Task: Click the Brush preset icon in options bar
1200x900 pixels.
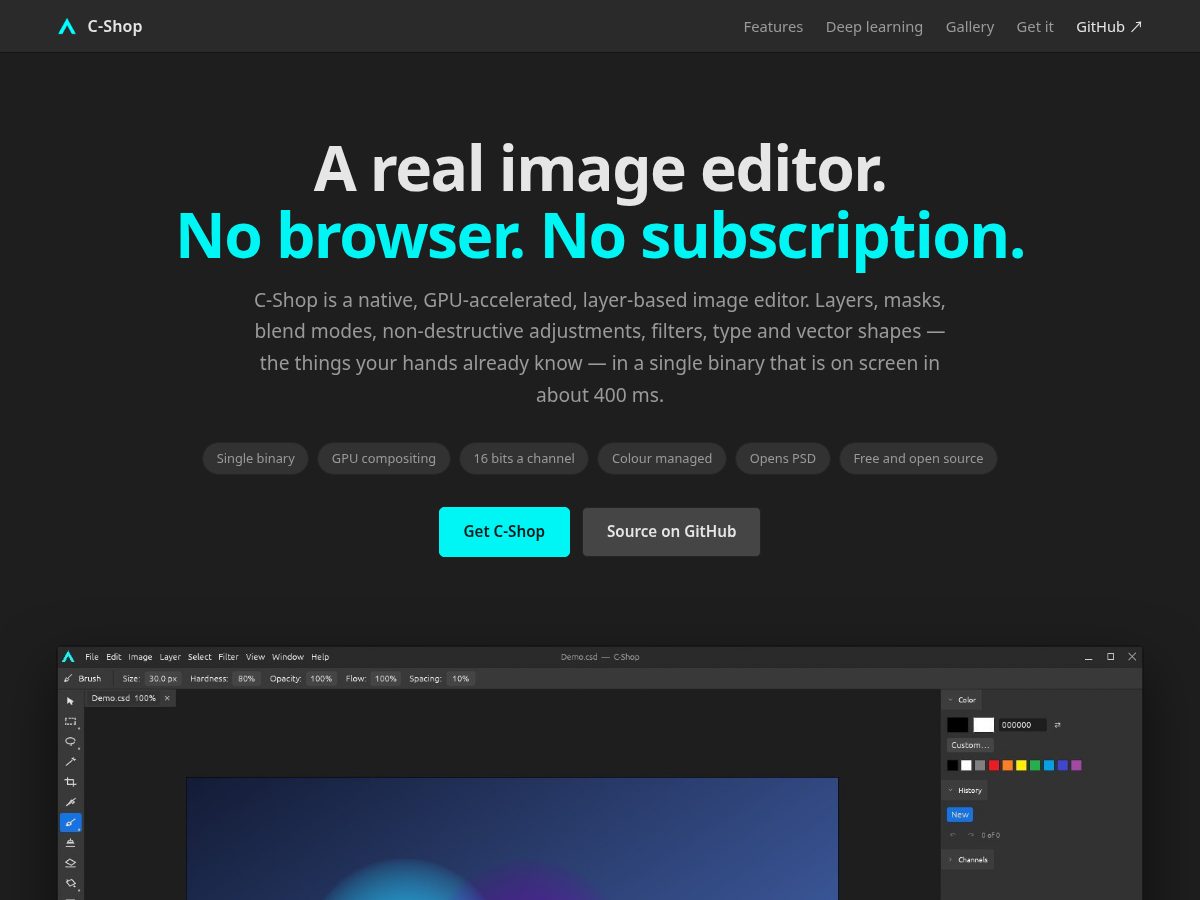Action: 68,678
